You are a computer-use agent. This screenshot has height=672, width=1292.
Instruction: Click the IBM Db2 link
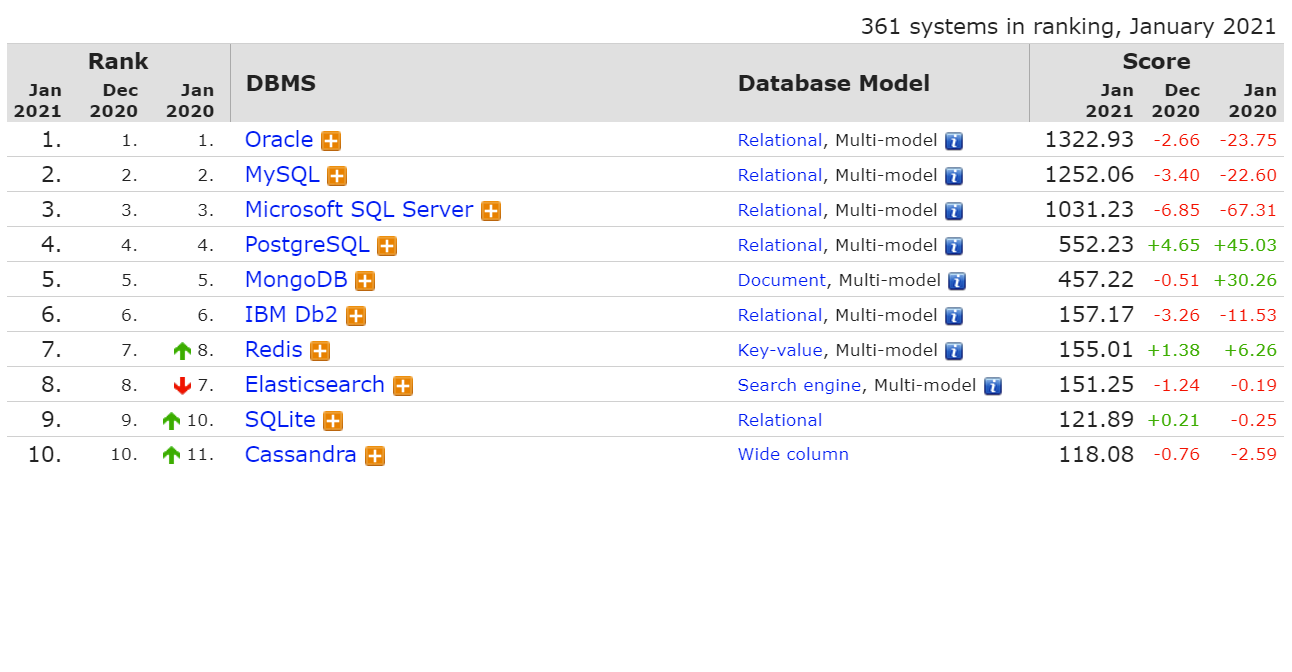291,315
